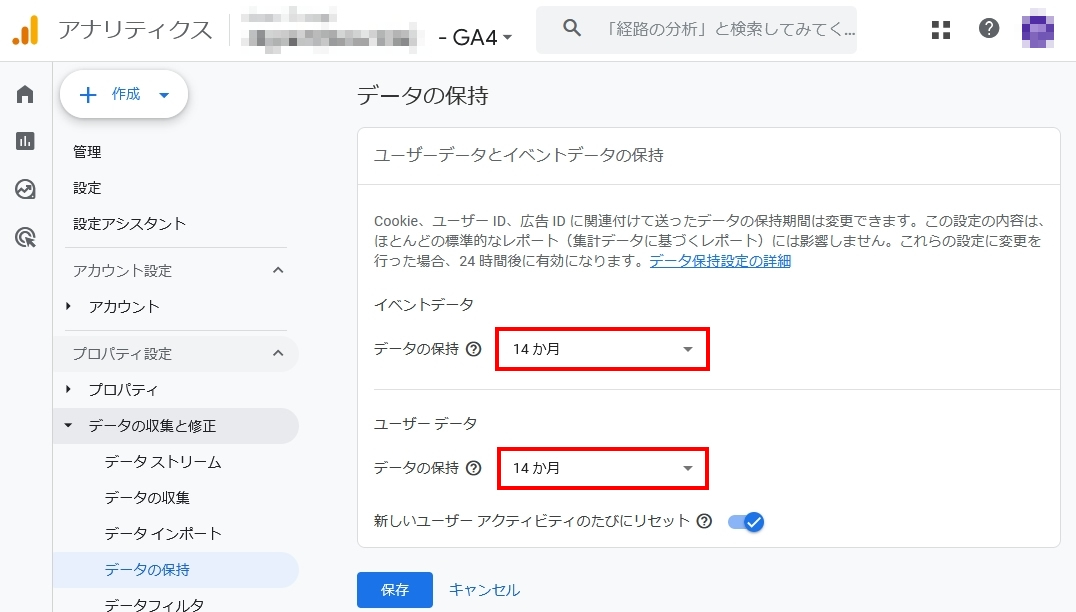This screenshot has width=1076, height=612.
Task: Click the profile avatar icon
Action: click(x=1037, y=29)
